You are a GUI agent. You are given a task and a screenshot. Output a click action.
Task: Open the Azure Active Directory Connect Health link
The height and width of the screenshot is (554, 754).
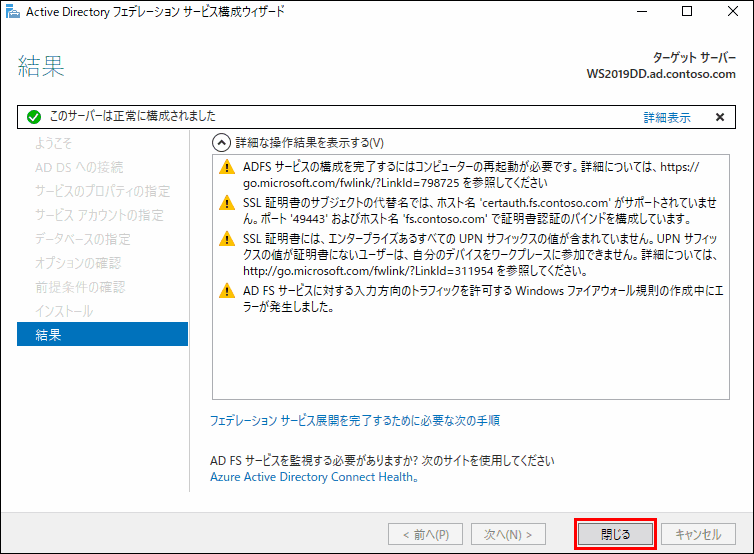(x=314, y=477)
